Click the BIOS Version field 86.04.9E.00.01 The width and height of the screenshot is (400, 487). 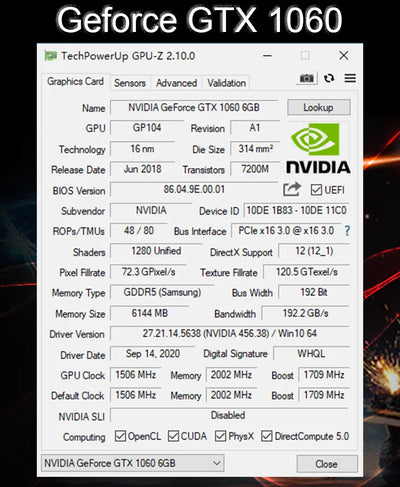coord(194,189)
